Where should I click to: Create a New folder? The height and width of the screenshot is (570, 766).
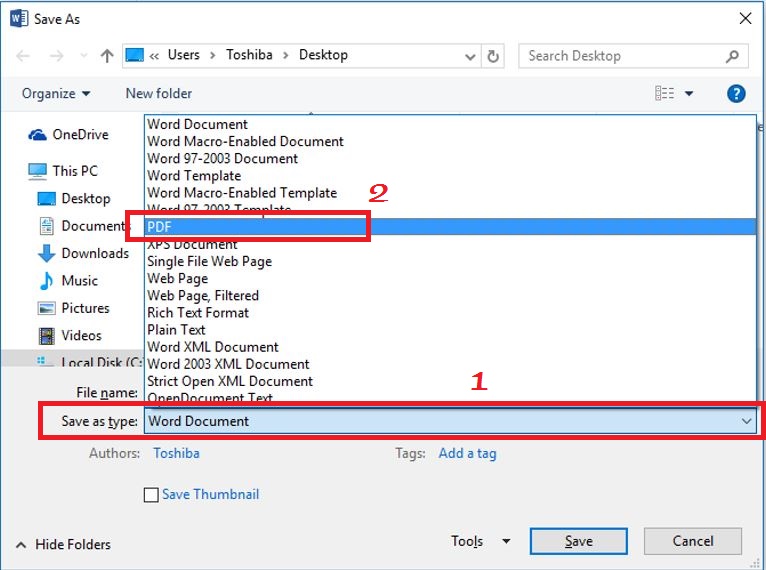[x=159, y=93]
